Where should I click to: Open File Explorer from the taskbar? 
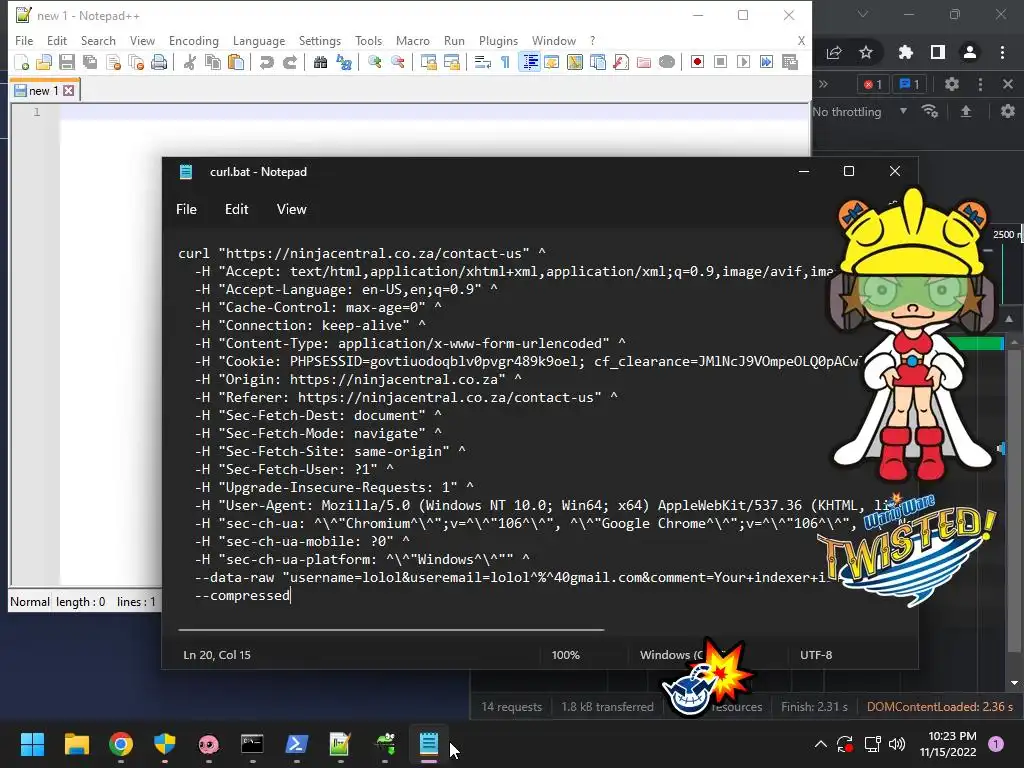click(x=76, y=744)
